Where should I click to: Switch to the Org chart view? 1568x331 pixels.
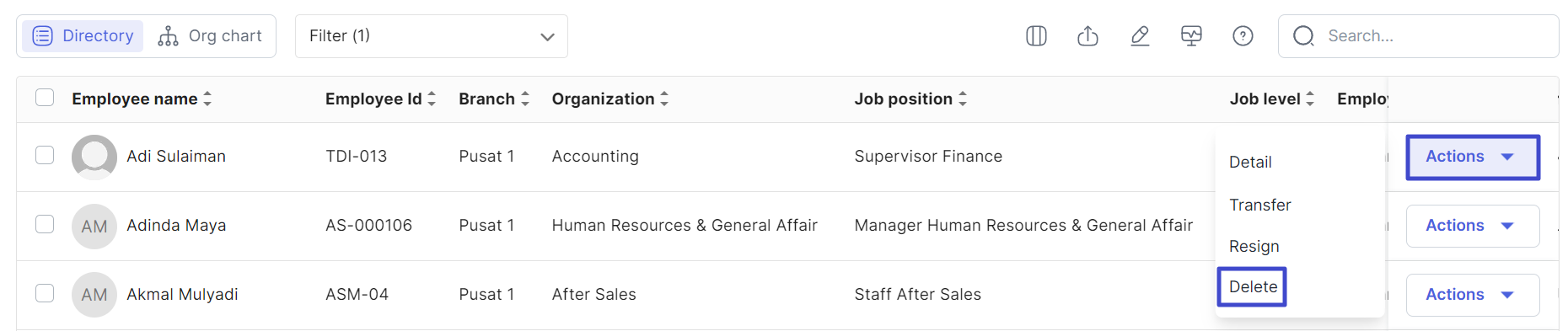point(211,36)
